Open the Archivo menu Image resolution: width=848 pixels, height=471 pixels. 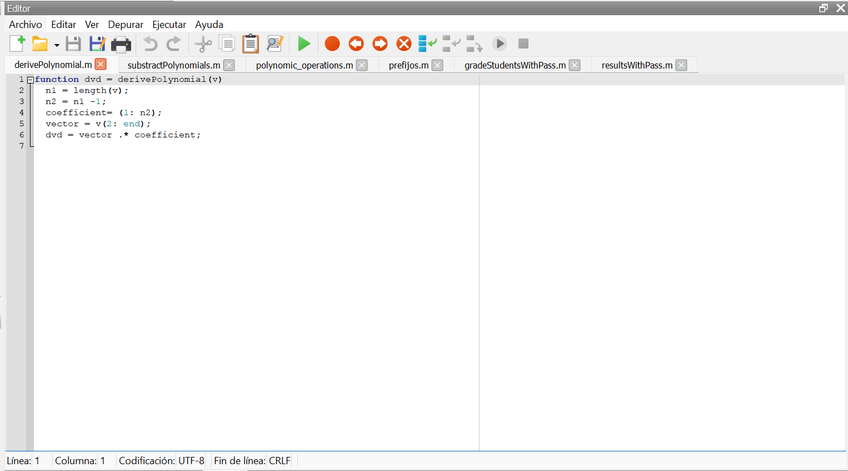tap(25, 24)
